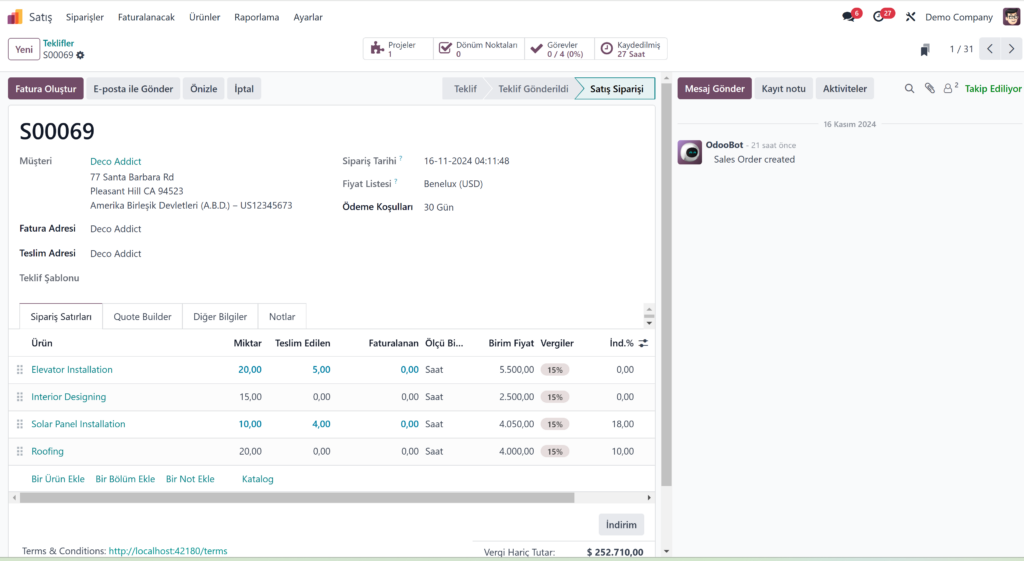Go to the next record arrow
Image resolution: width=1024 pixels, height=561 pixels.
tap(1011, 49)
